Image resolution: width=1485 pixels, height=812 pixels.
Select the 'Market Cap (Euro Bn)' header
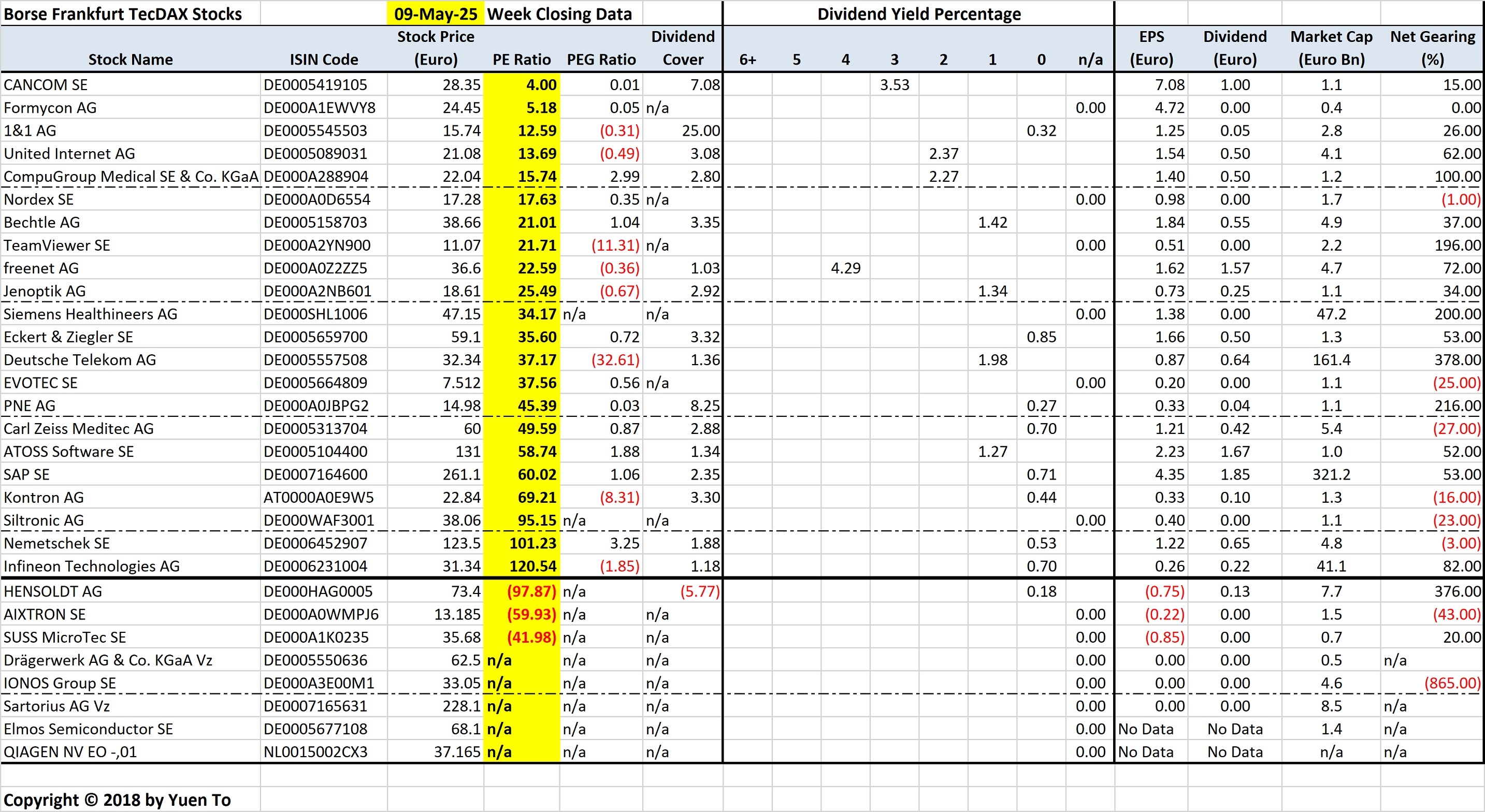1331,48
